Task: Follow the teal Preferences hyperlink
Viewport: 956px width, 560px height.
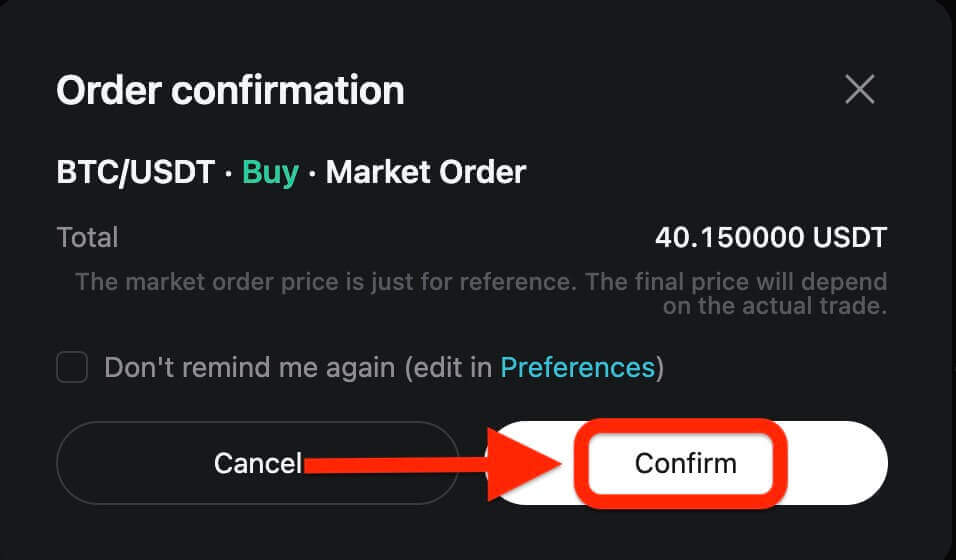Action: point(577,368)
